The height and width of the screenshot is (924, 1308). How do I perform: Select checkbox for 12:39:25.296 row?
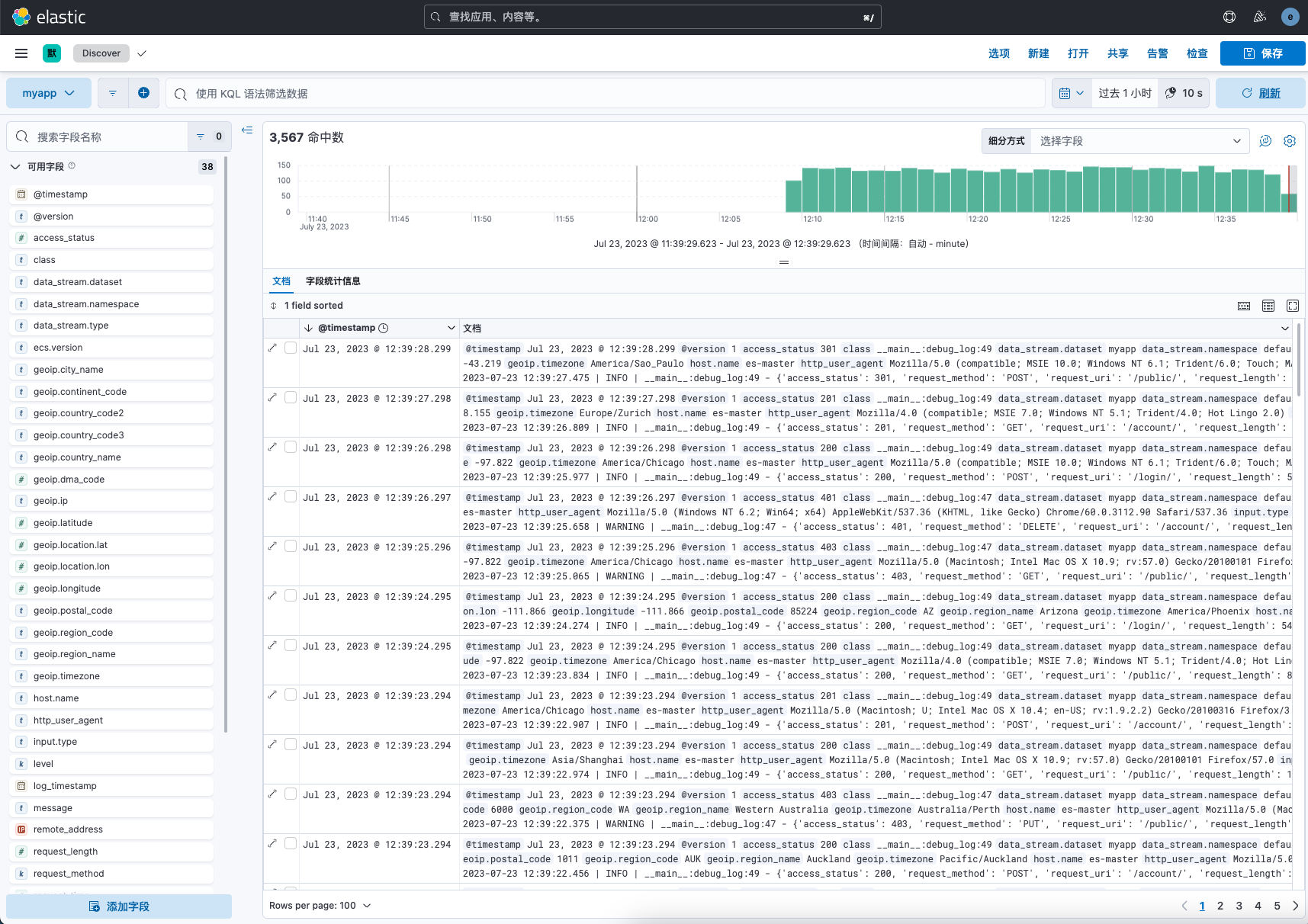[x=291, y=546]
